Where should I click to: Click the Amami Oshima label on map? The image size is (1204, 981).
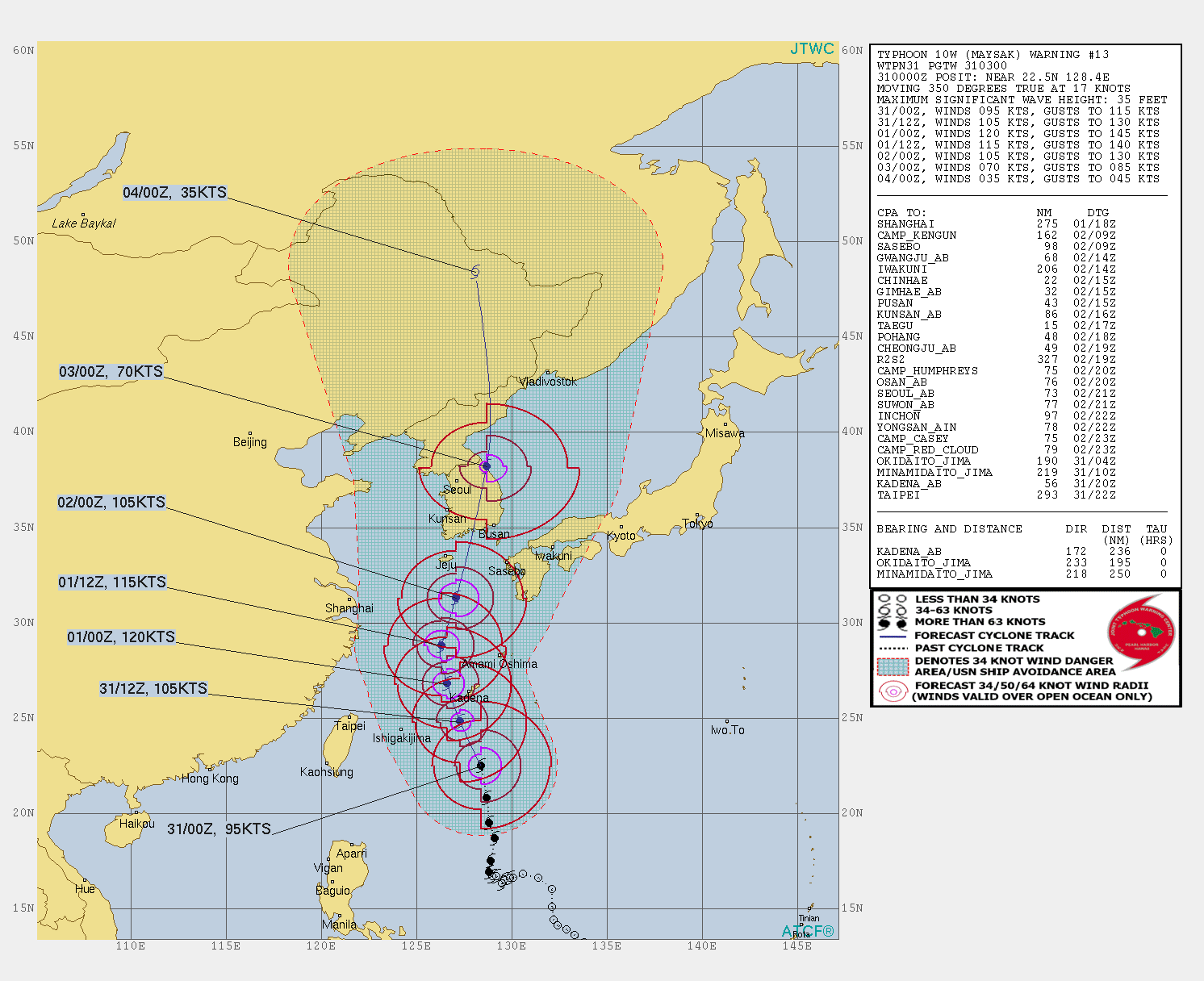pyautogui.click(x=500, y=664)
